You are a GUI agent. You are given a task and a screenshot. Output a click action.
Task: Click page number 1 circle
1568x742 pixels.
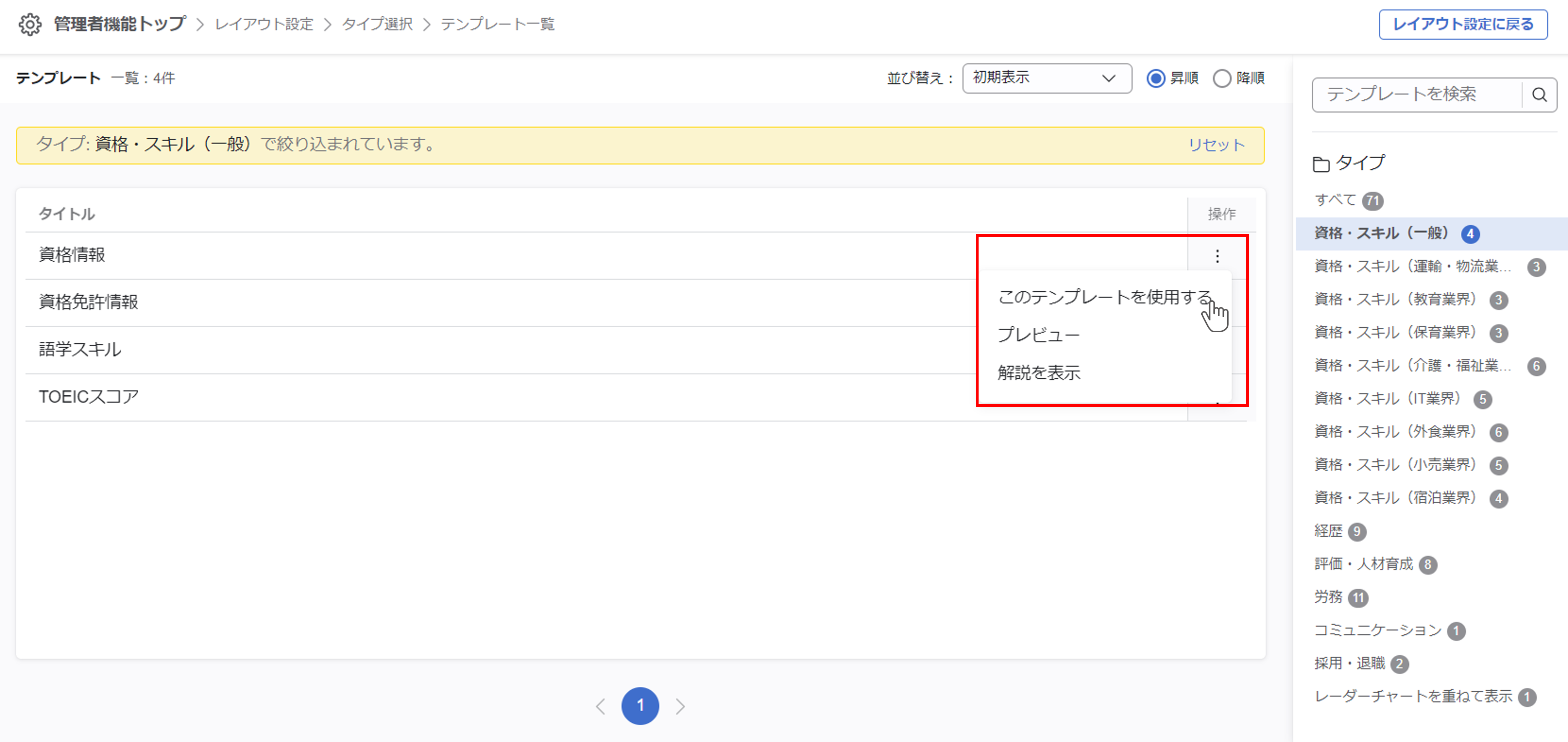640,706
